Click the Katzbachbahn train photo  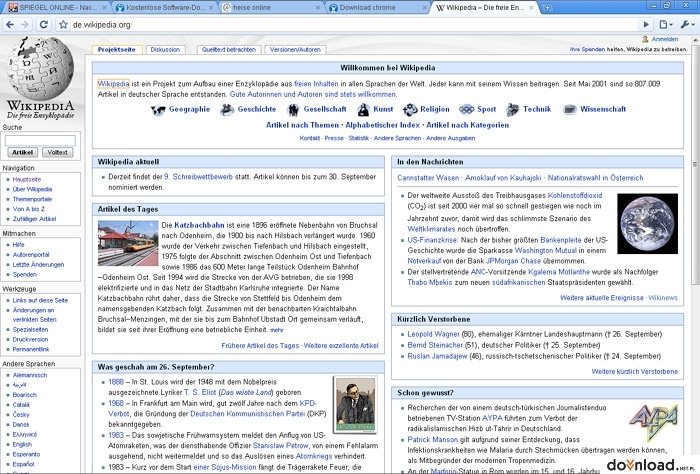pos(128,243)
